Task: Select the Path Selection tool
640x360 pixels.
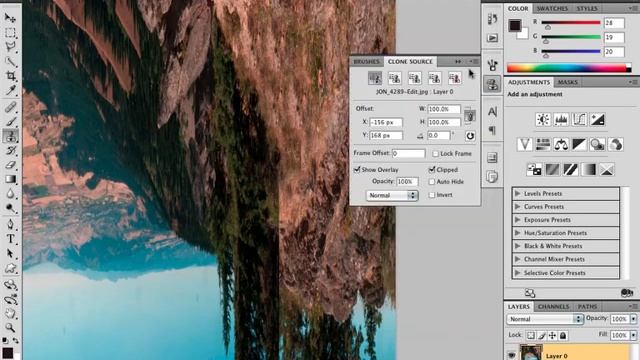Action: [x=10, y=254]
